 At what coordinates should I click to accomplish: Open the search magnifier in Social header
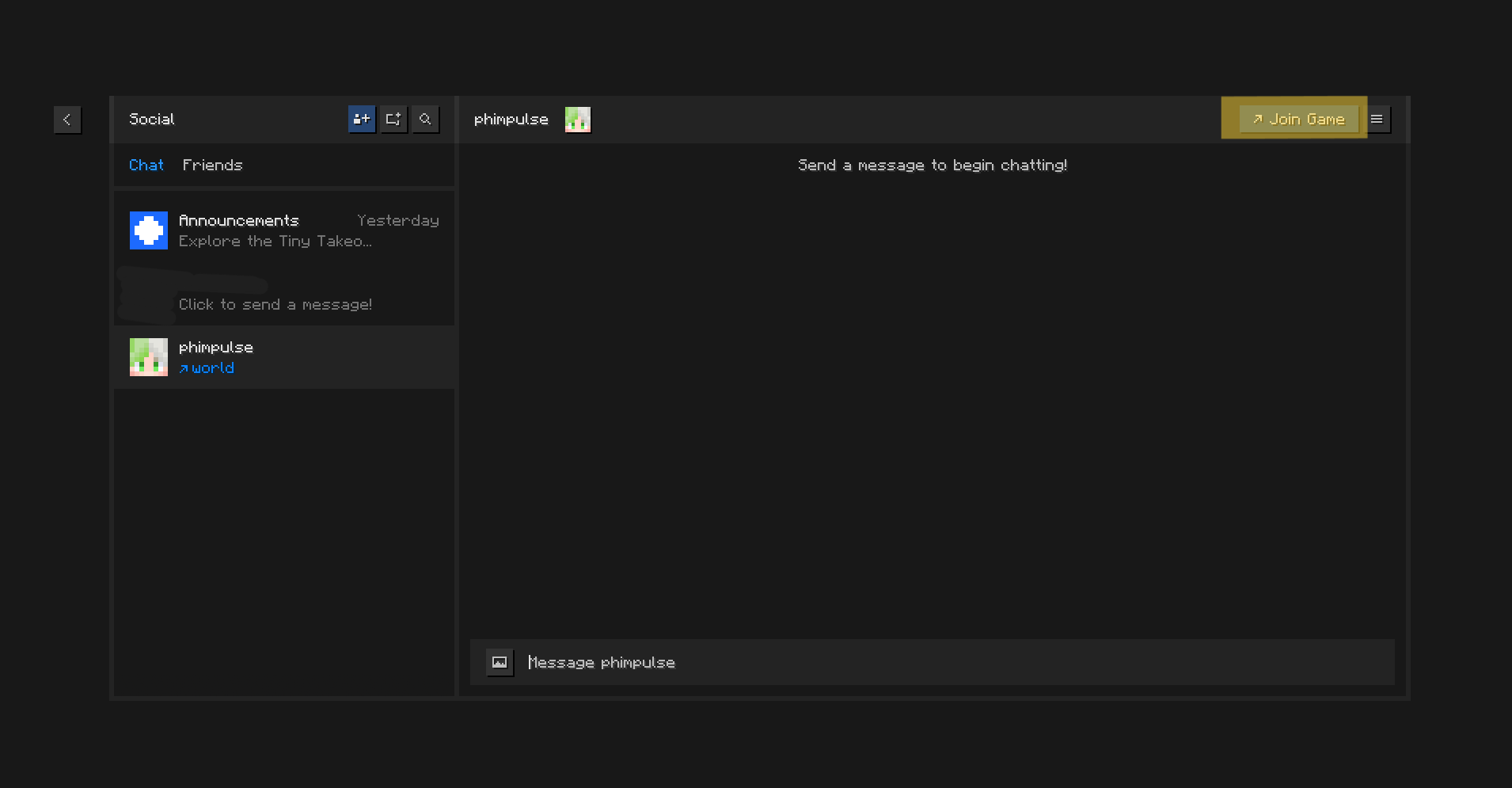pyautogui.click(x=425, y=120)
